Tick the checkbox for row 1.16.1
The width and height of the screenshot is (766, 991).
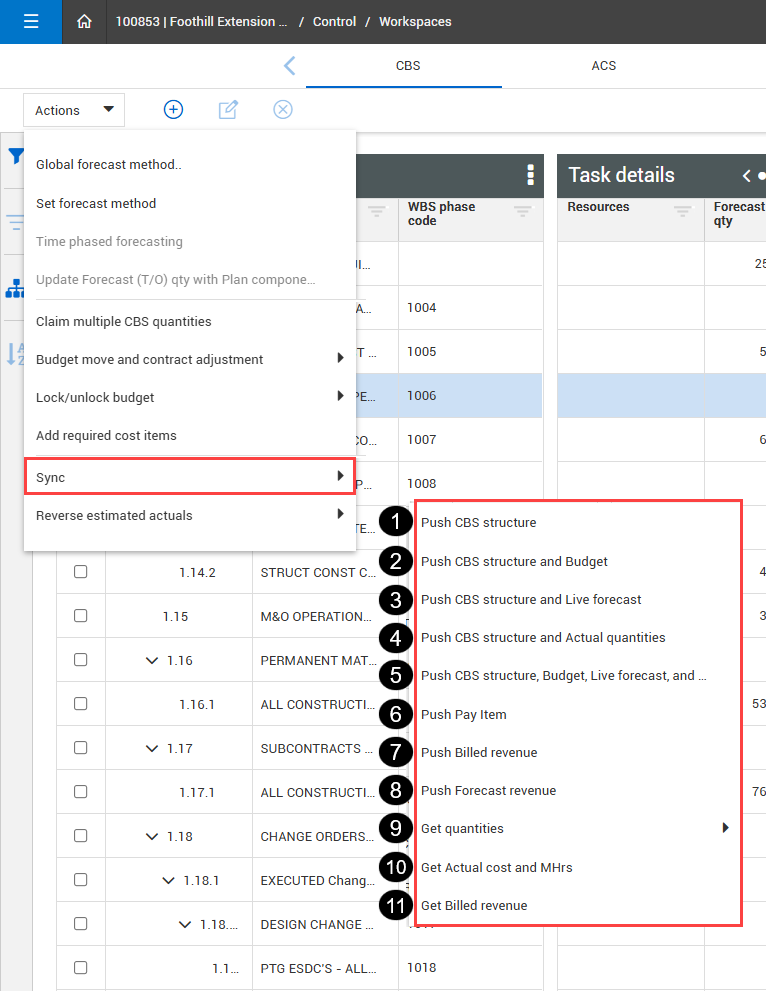[81, 704]
